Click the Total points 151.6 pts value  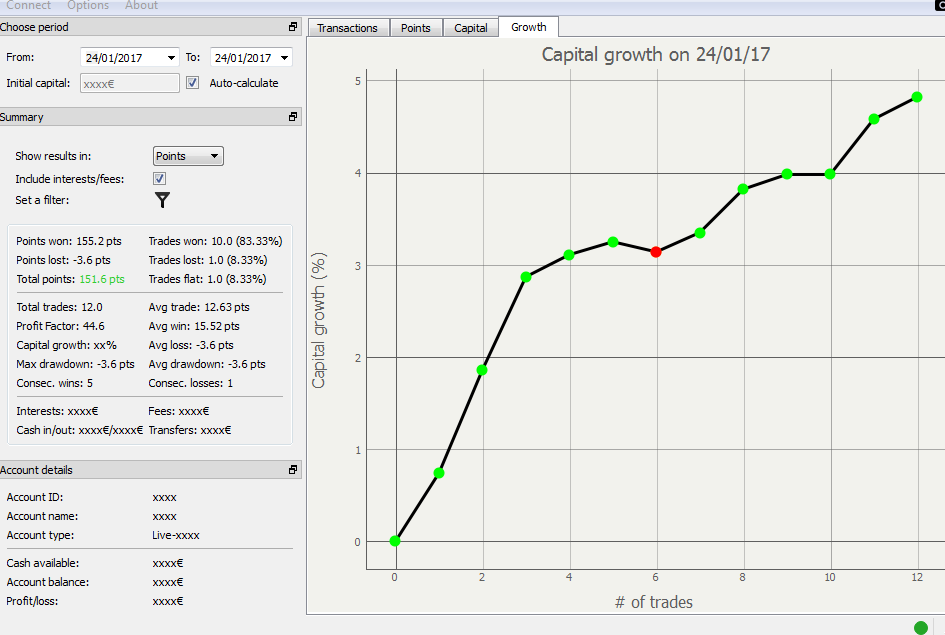[x=102, y=279]
